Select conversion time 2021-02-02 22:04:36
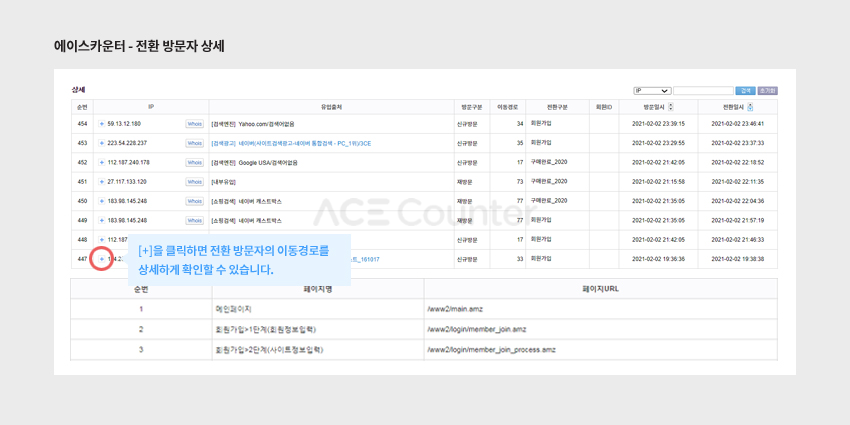 tap(737, 201)
